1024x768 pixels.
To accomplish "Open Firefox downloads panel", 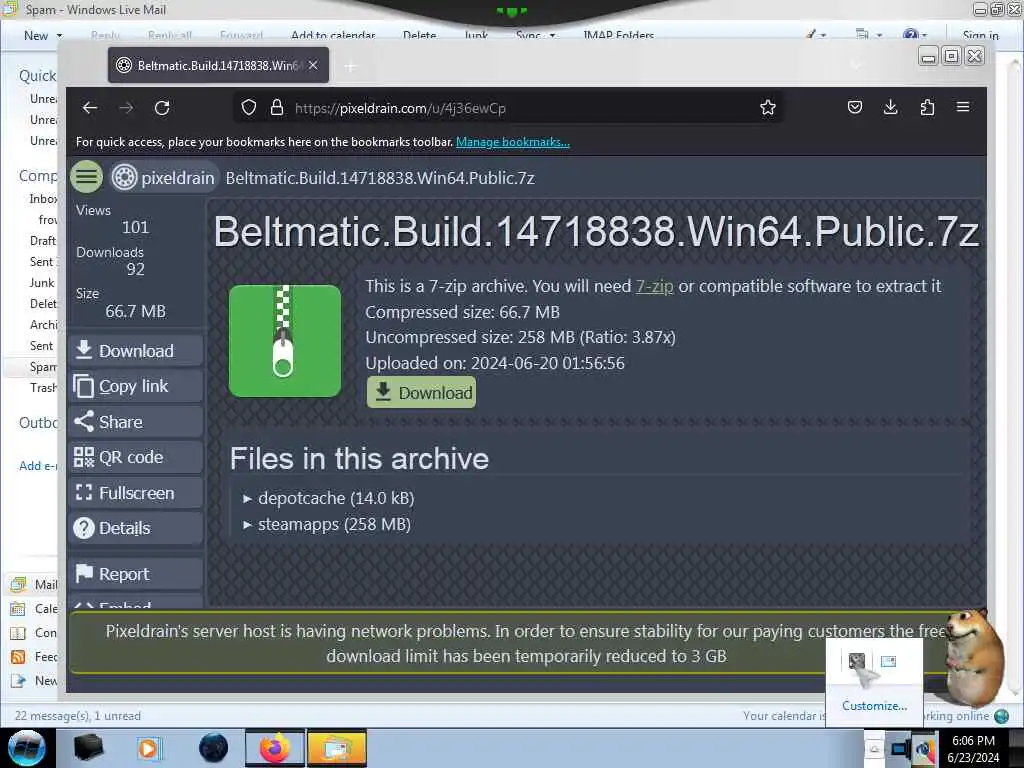I will click(890, 107).
